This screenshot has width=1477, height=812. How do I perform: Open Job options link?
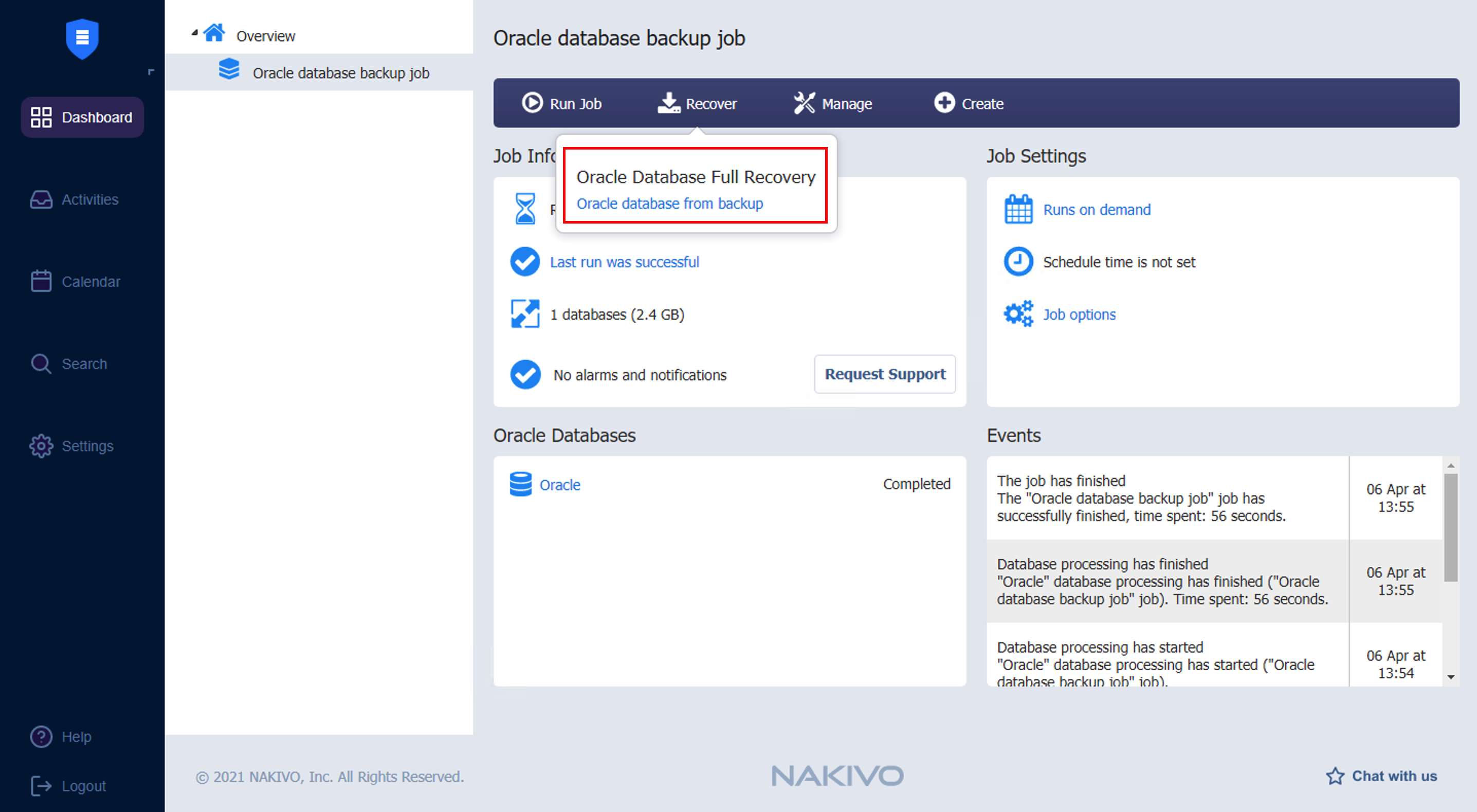[1079, 314]
